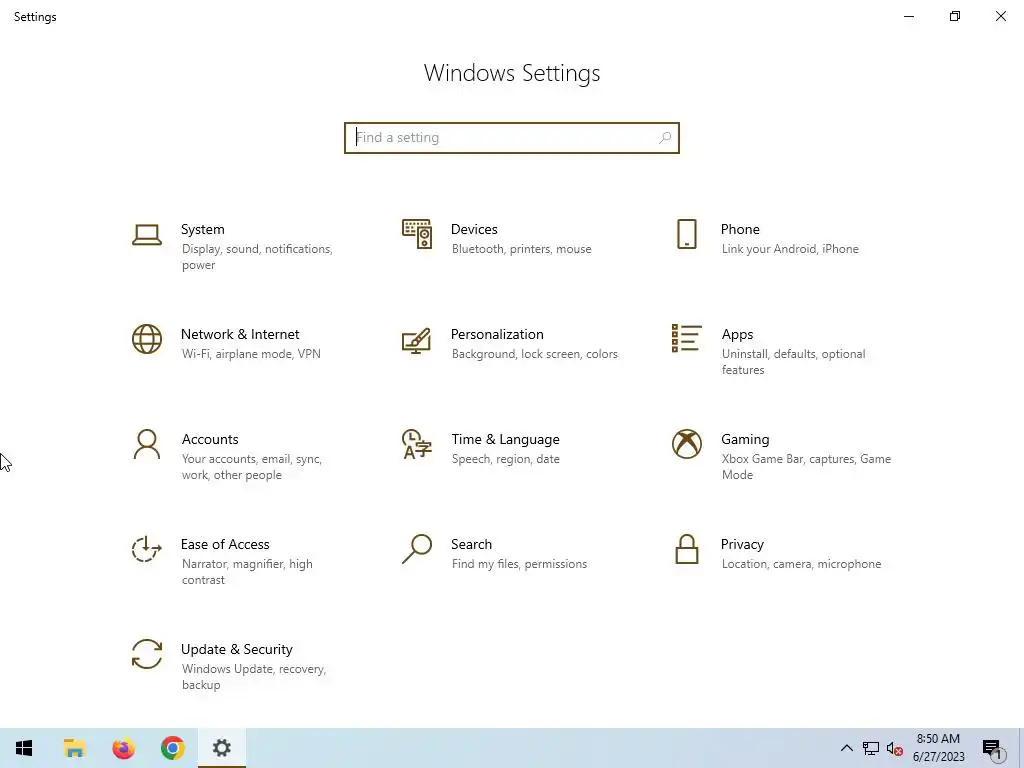Open the Privacy title link
This screenshot has width=1024, height=768.
742,544
